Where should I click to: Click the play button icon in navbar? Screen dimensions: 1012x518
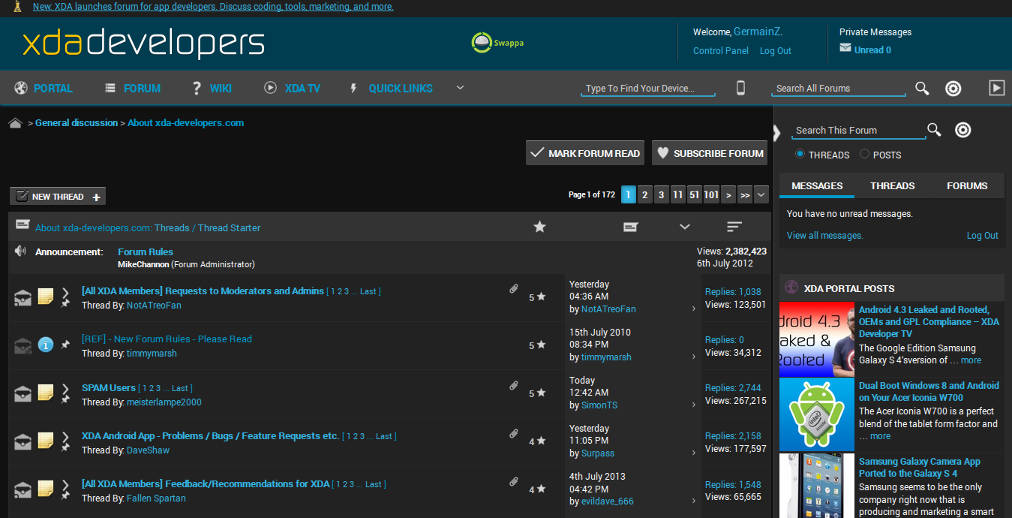[996, 88]
